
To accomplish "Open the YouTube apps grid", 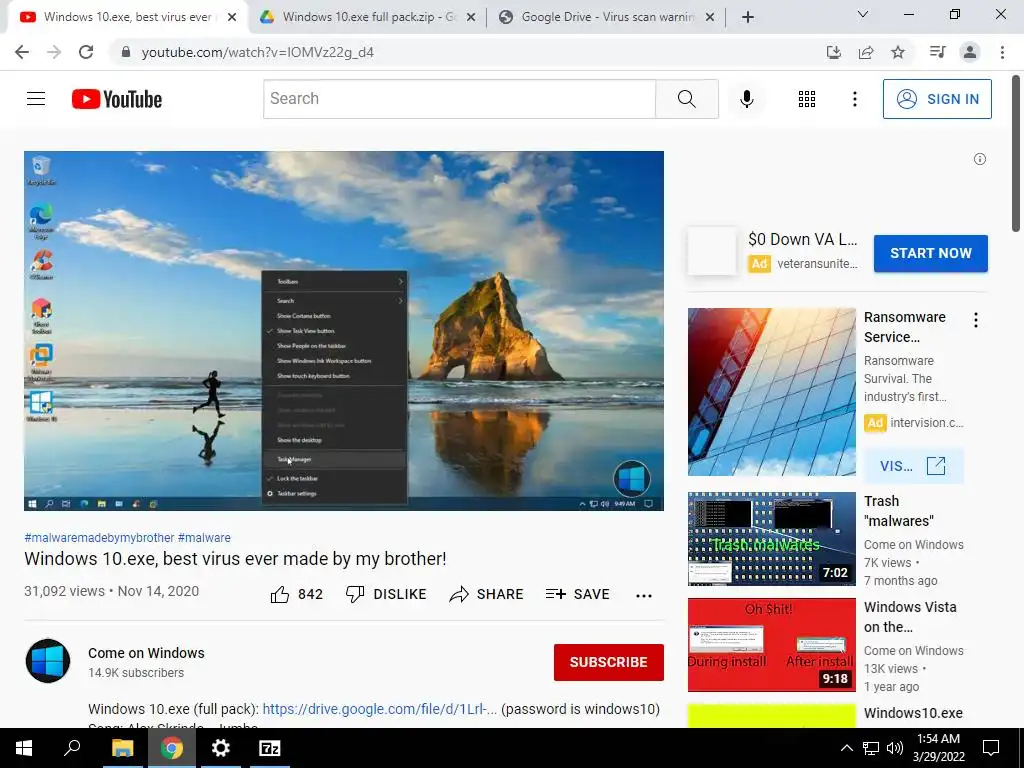I will pyautogui.click(x=807, y=99).
